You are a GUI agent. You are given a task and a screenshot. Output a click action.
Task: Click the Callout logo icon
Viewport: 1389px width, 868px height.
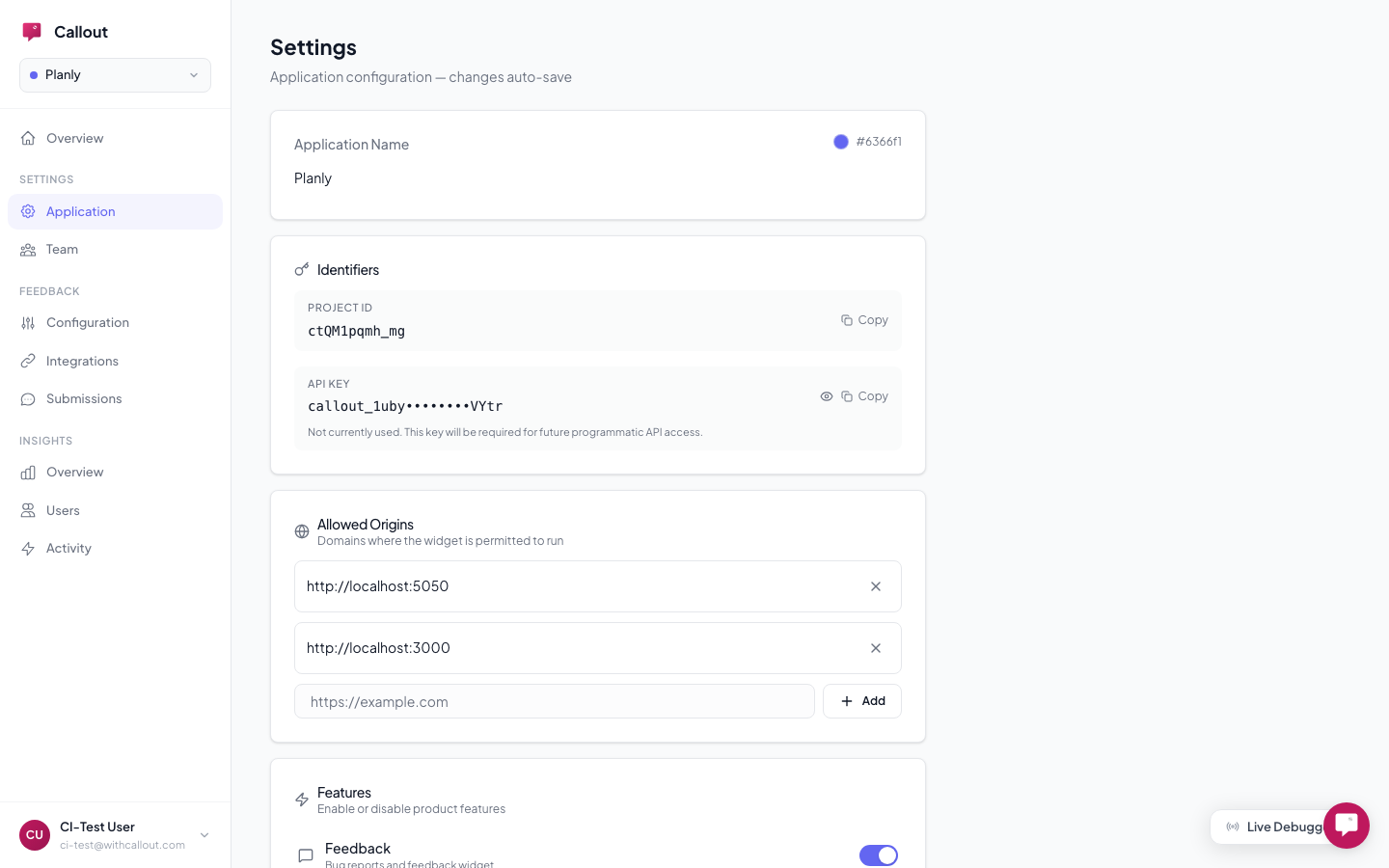(32, 32)
